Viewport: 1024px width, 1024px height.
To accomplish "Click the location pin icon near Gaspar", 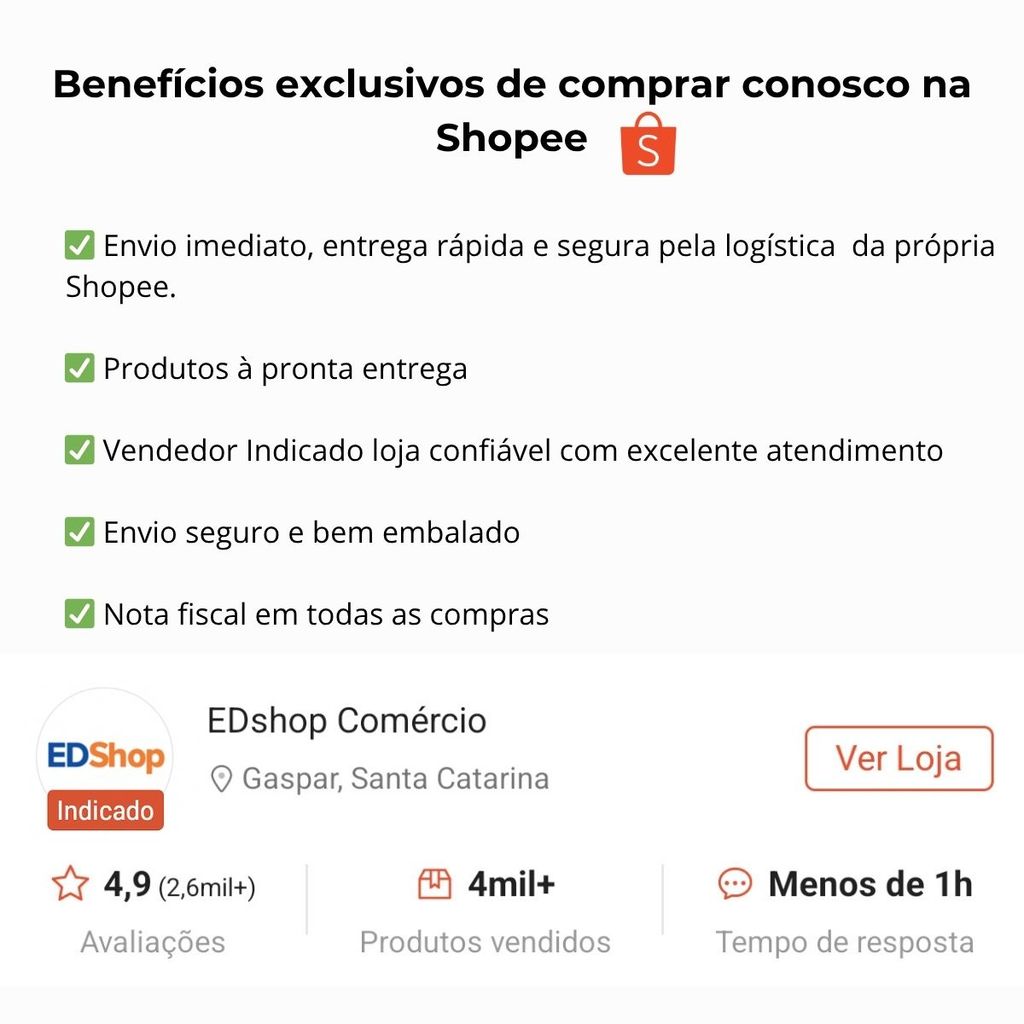I will point(221,779).
